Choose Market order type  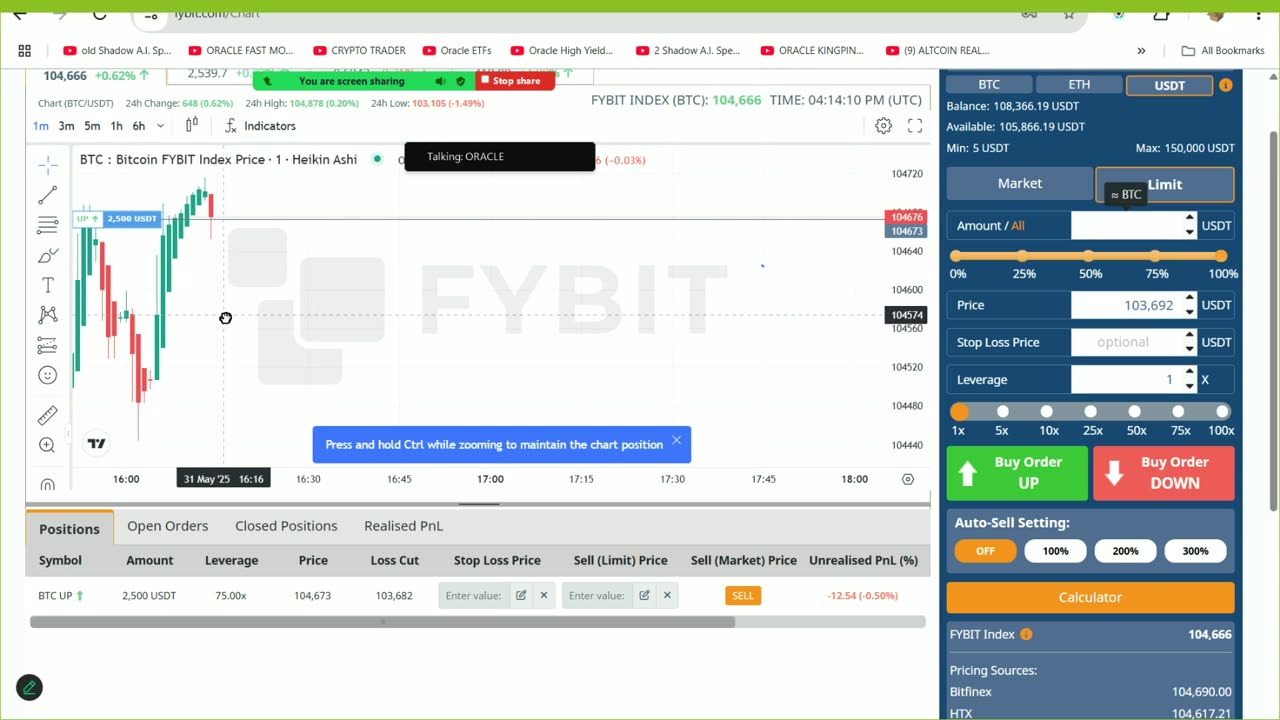pos(1020,183)
